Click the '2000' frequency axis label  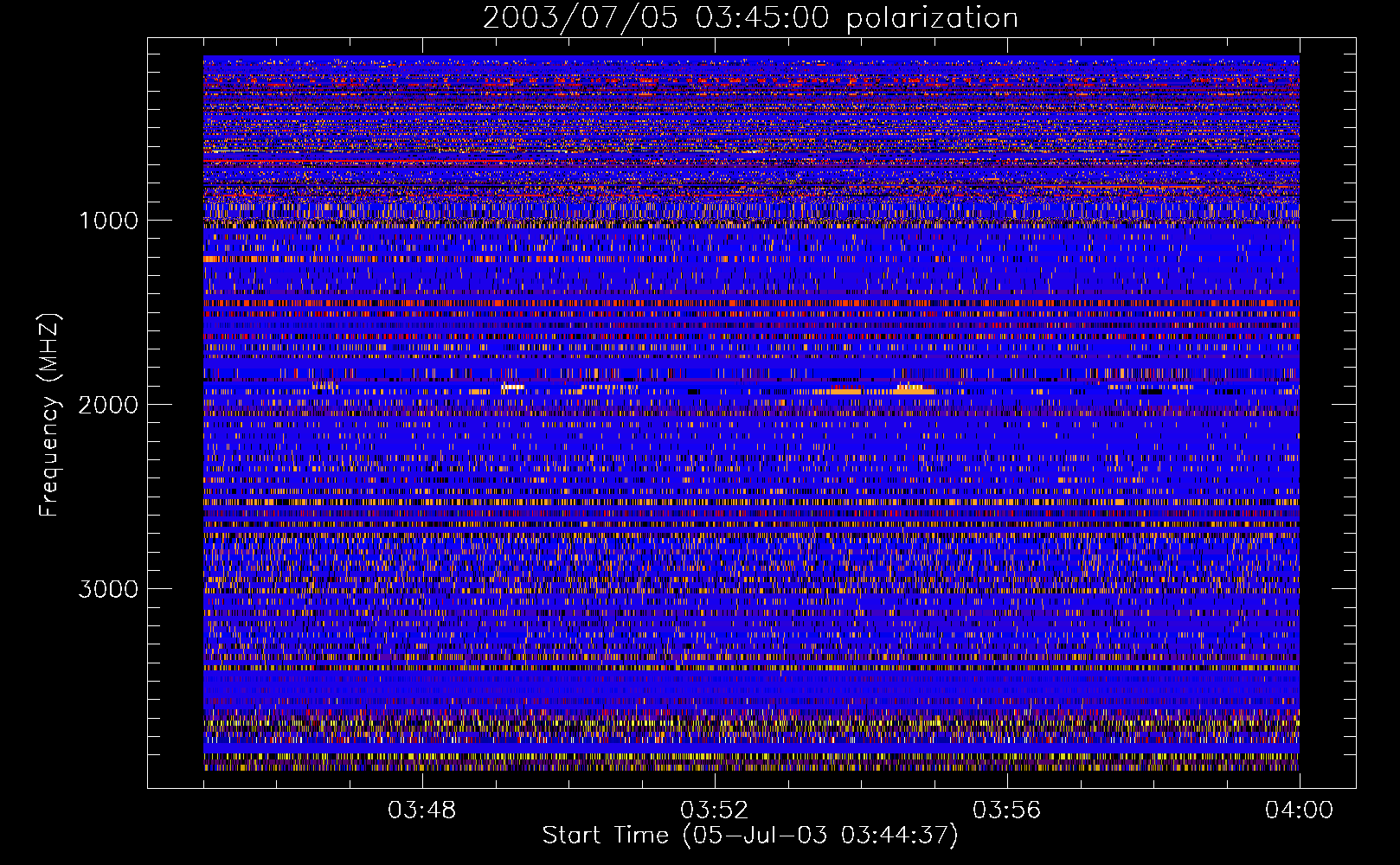[108, 405]
